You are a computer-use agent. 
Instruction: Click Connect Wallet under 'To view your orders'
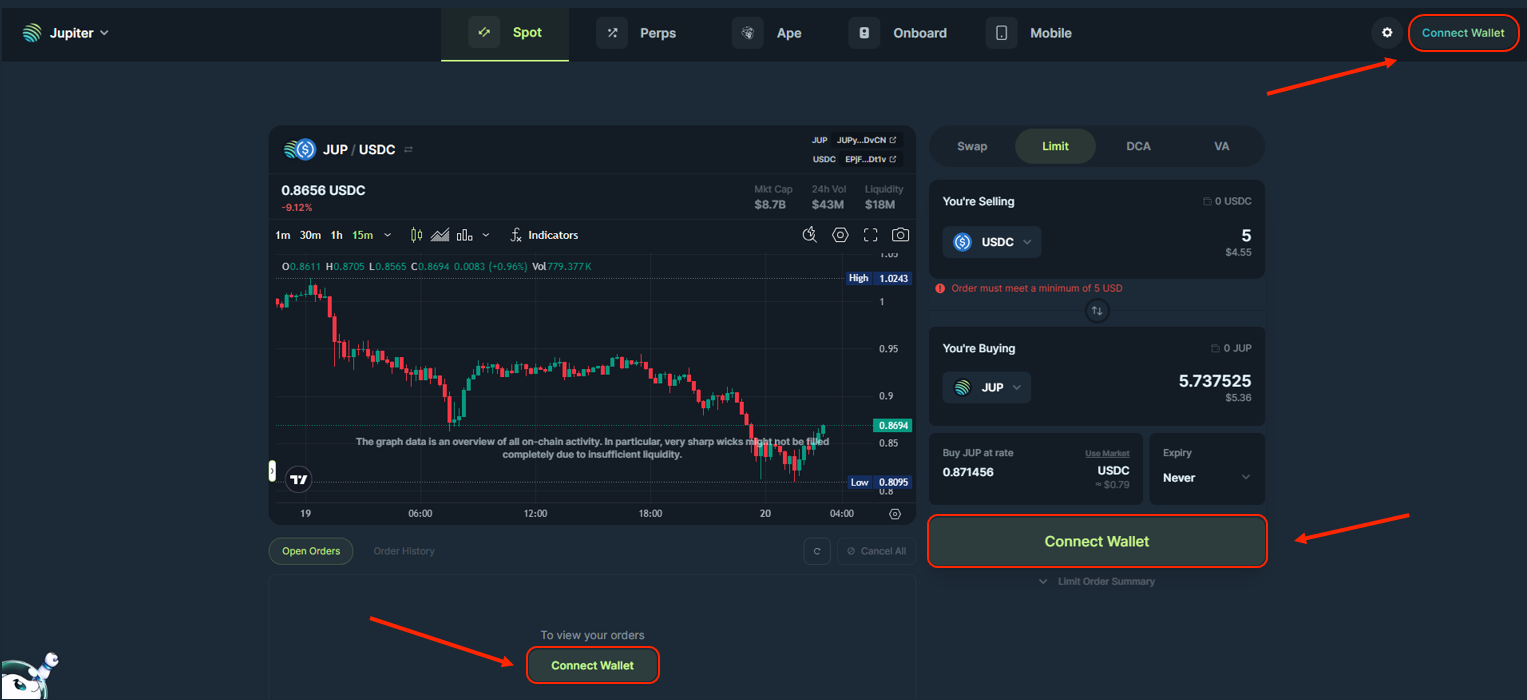click(592, 665)
